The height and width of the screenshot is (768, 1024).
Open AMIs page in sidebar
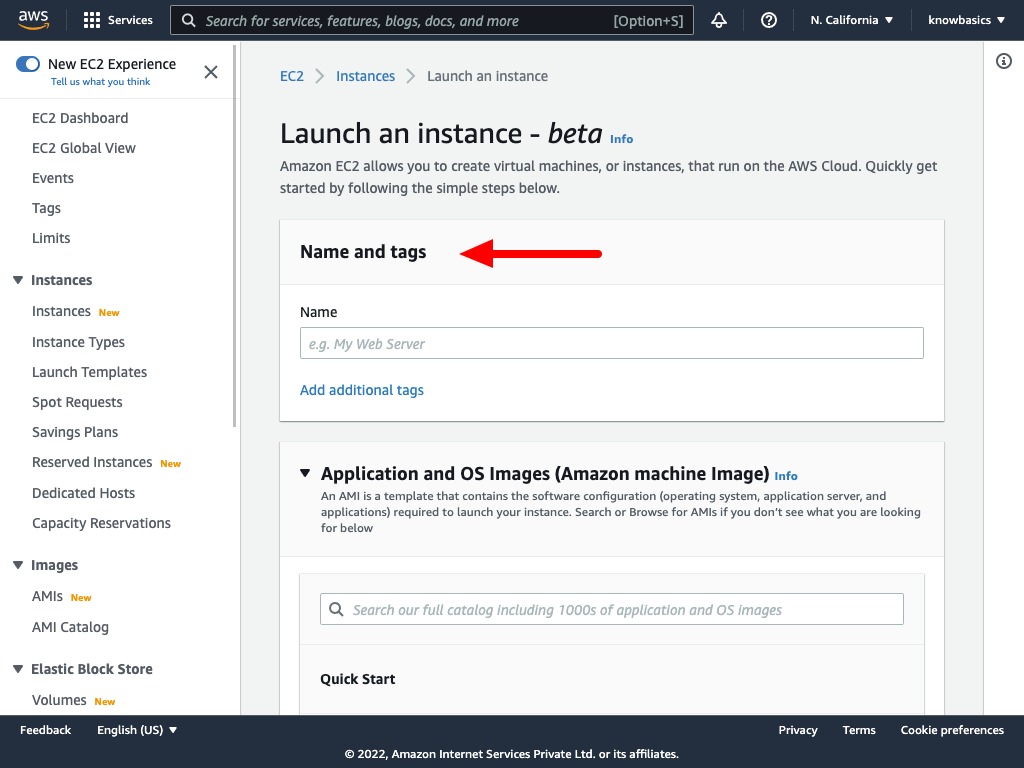(x=48, y=596)
